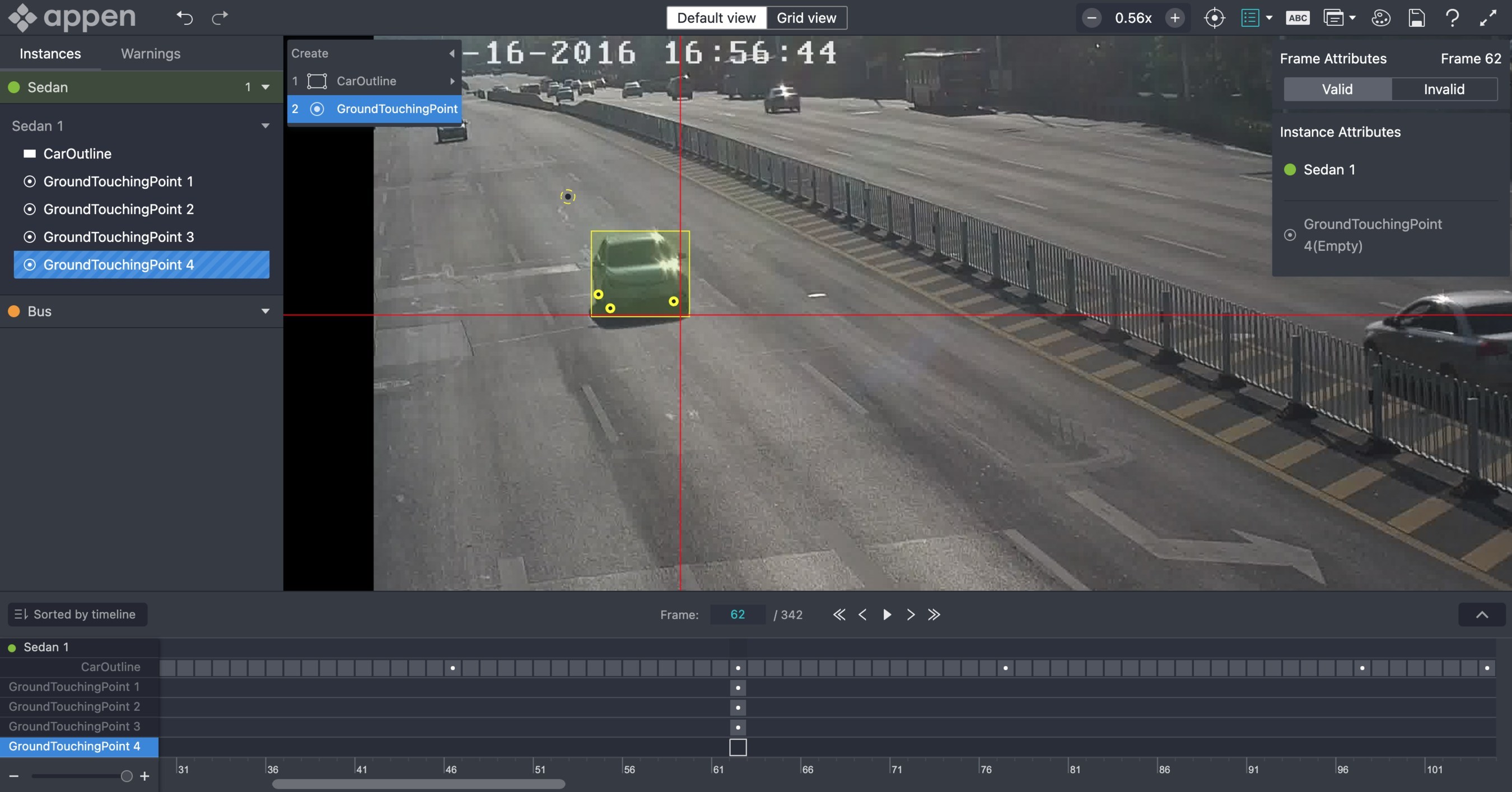Image resolution: width=1512 pixels, height=792 pixels.
Task: Switch to the Warnings tab
Action: (150, 53)
